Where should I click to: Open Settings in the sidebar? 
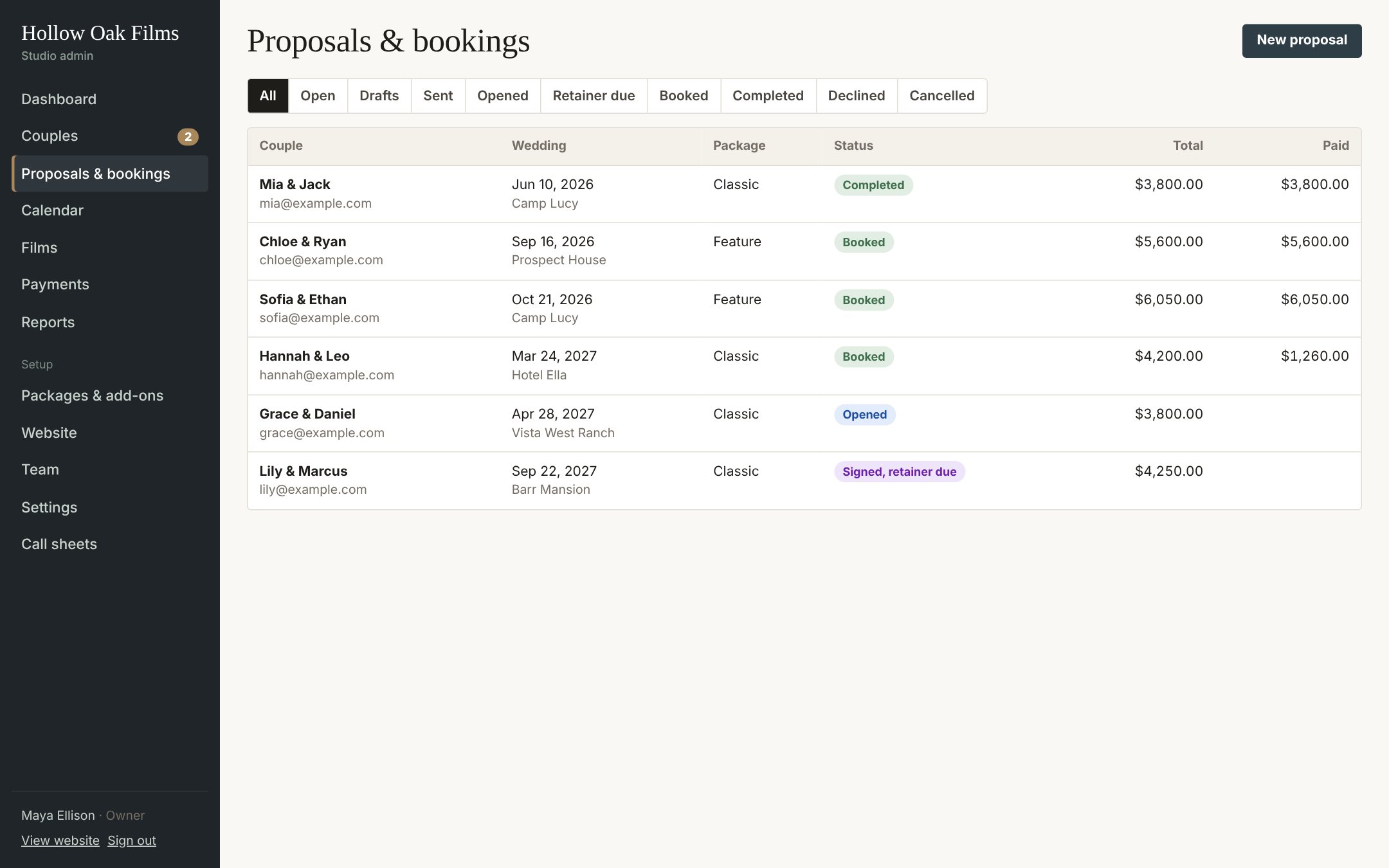(110, 507)
